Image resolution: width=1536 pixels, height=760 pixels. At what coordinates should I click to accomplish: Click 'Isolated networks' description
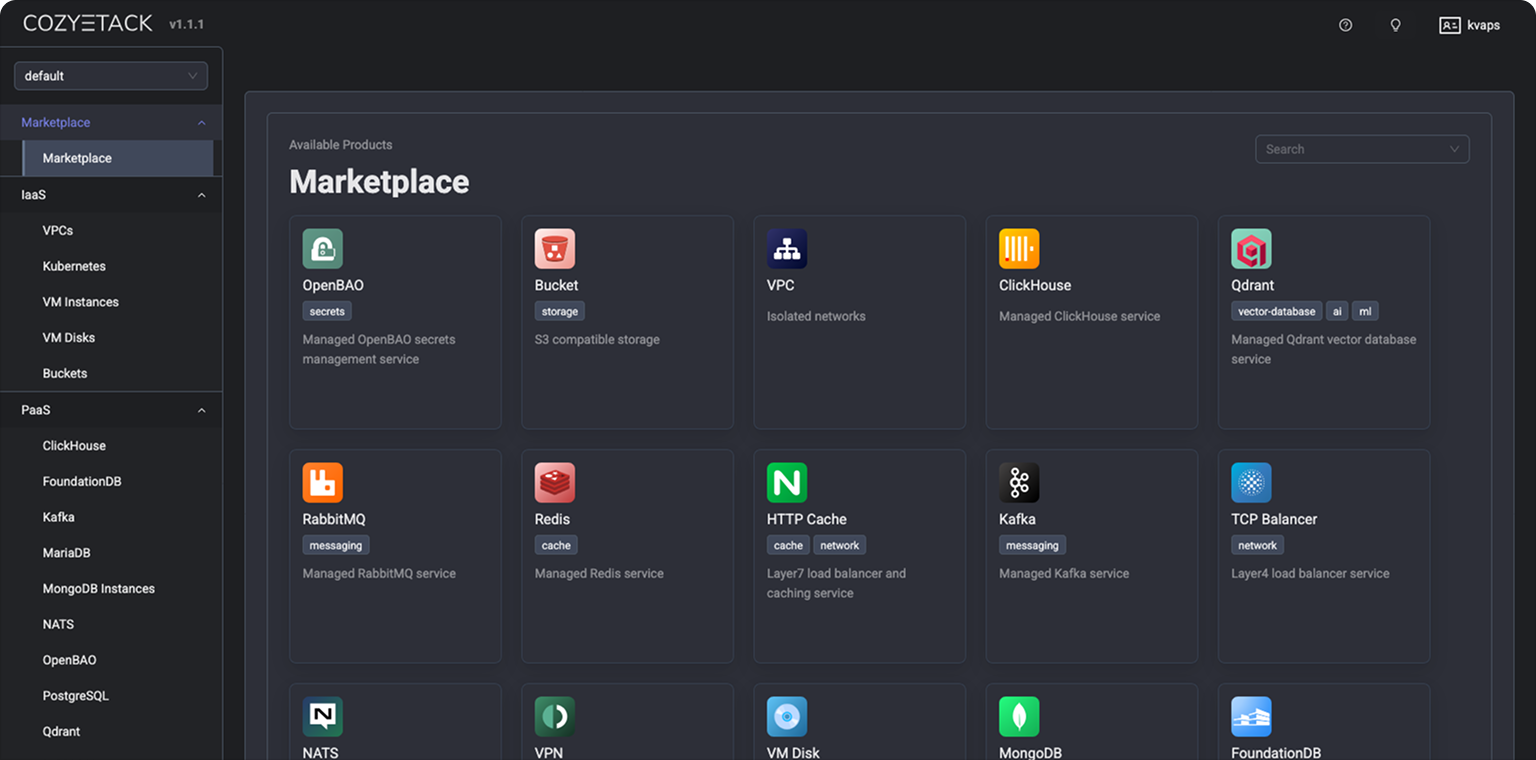pyautogui.click(x=816, y=316)
